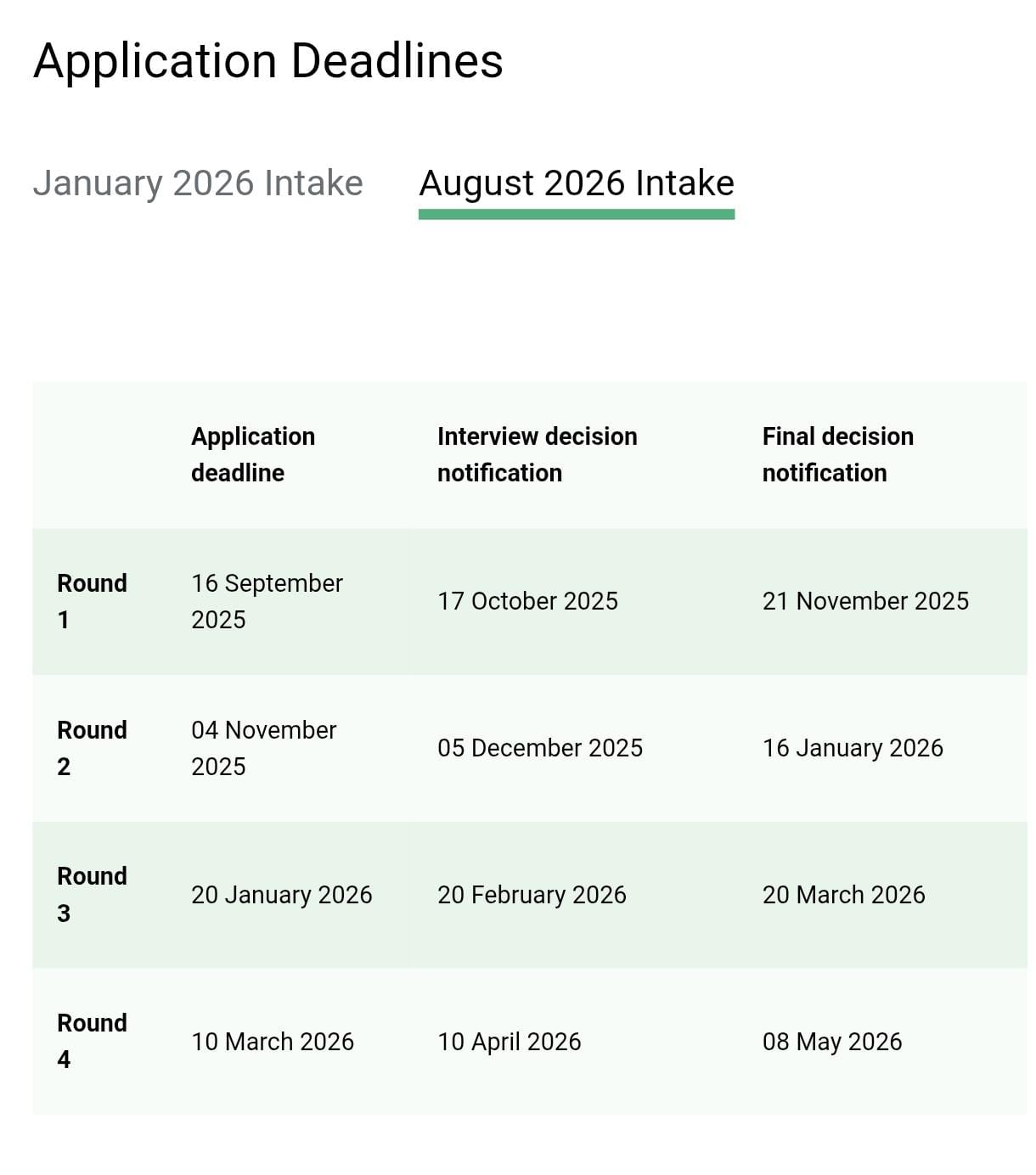Click the Final decision notification column header
Screen dimensions: 1036x1175
[x=837, y=454]
